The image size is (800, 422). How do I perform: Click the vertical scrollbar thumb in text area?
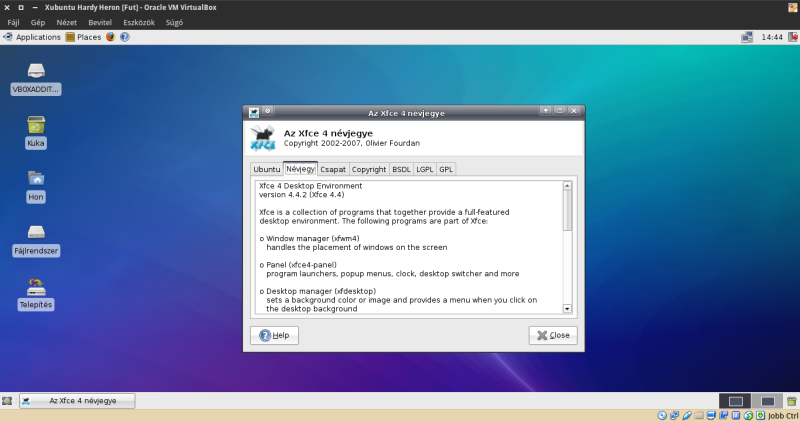(567, 210)
